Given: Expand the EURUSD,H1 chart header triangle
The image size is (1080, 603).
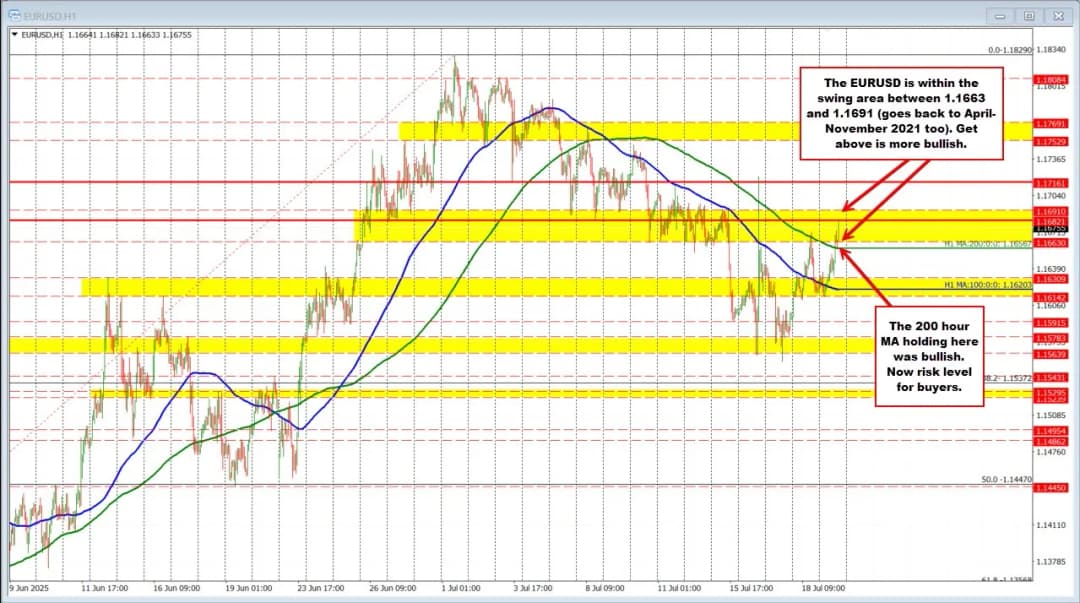Looking at the screenshot, I should coord(13,34).
